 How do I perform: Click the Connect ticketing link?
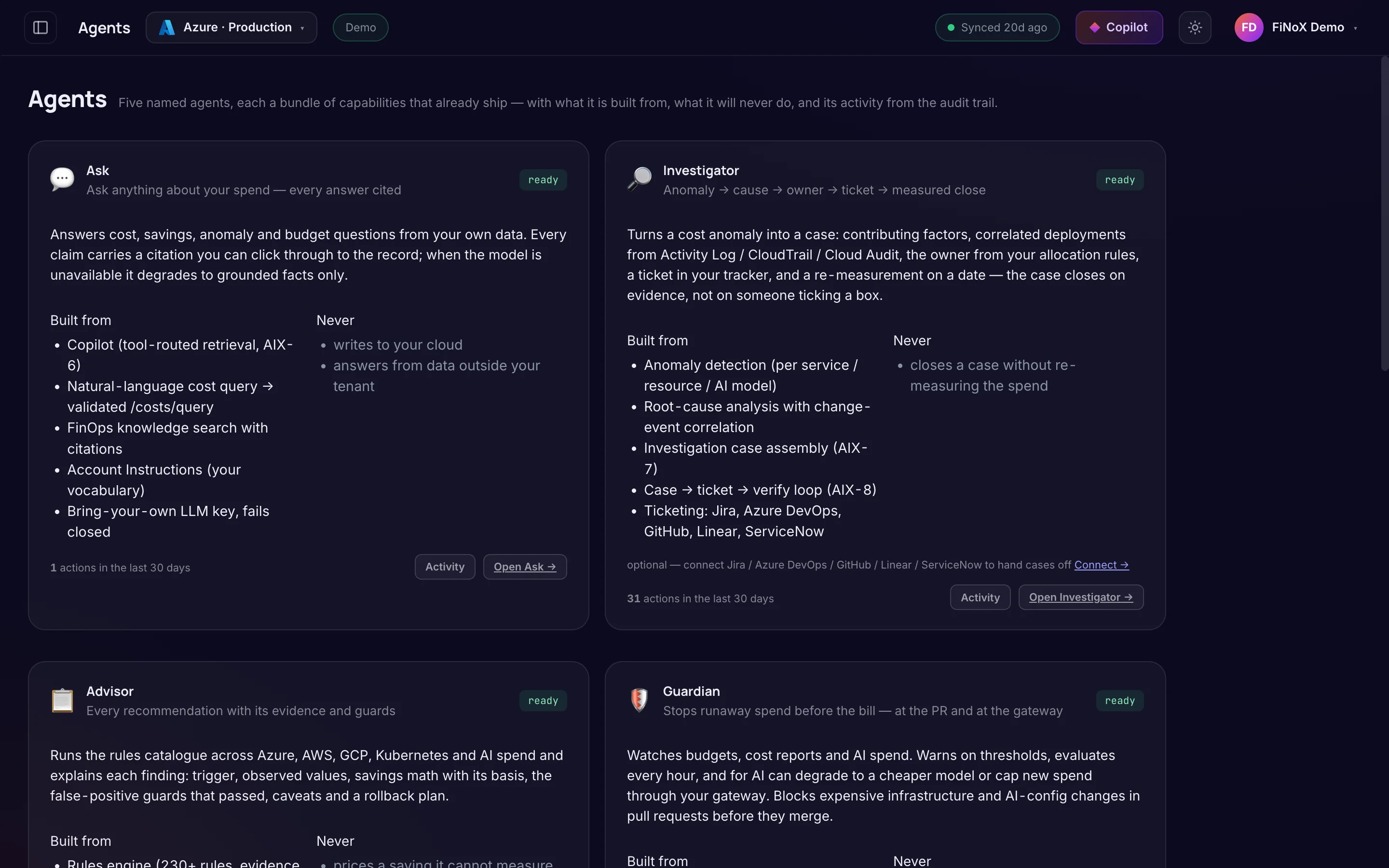(1101, 565)
